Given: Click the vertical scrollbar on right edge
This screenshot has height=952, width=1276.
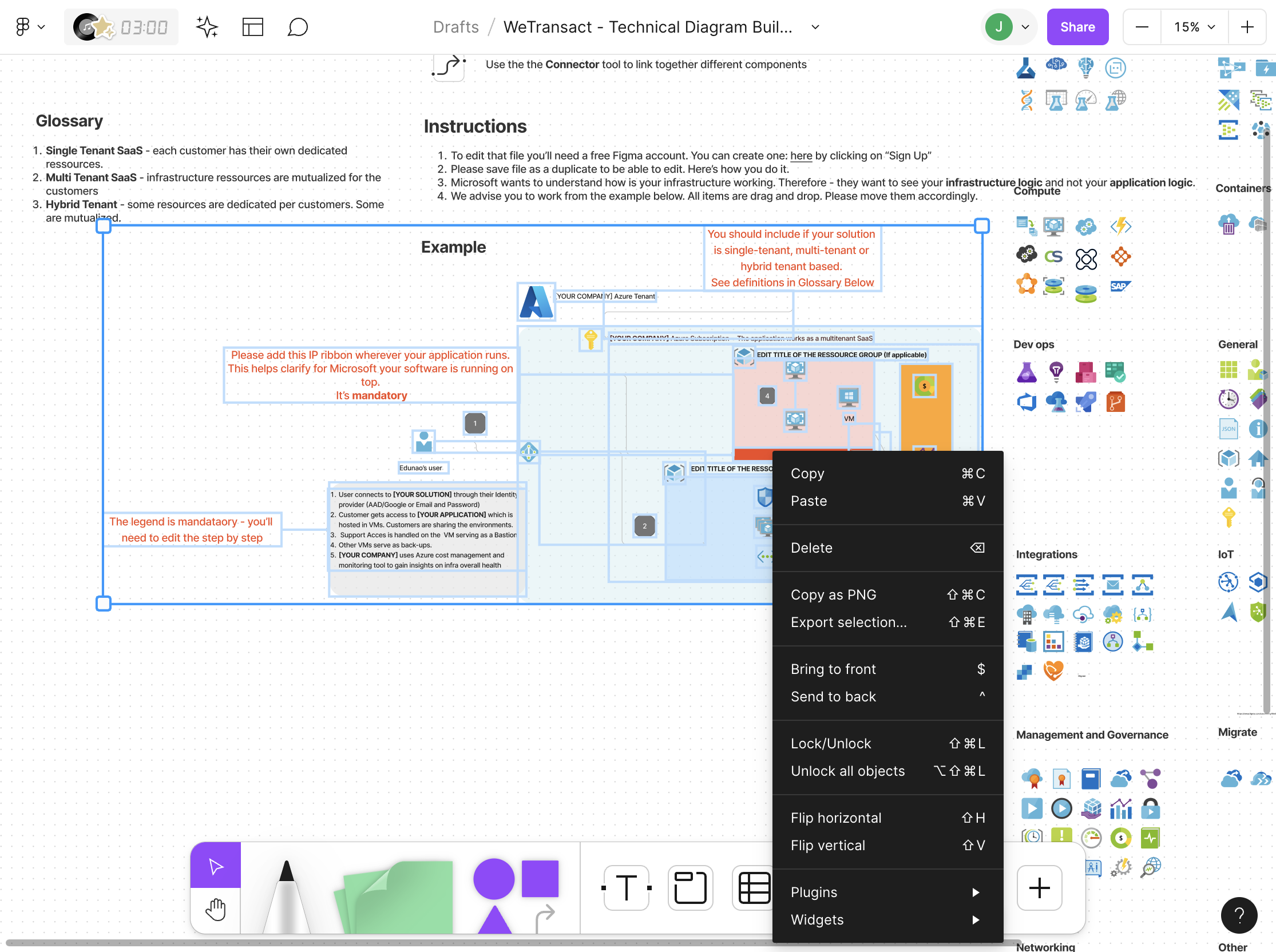Looking at the screenshot, I should (x=1266, y=421).
